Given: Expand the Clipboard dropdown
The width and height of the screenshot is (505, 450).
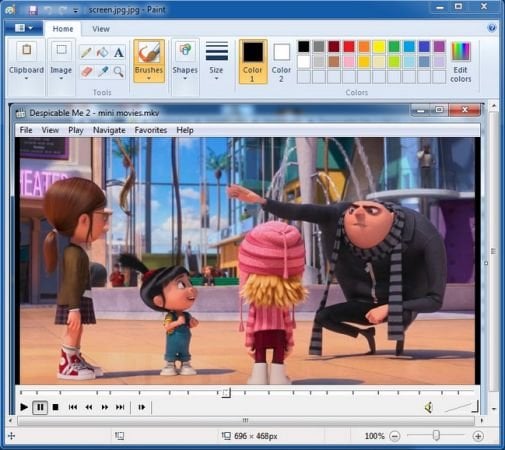Looking at the screenshot, I should click(x=26, y=61).
